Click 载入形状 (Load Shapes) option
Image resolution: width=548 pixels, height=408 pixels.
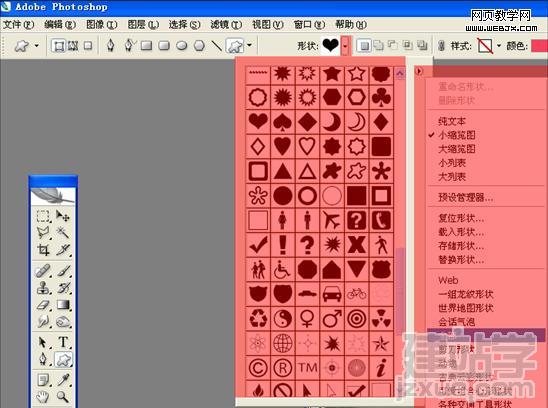pyautogui.click(x=461, y=232)
